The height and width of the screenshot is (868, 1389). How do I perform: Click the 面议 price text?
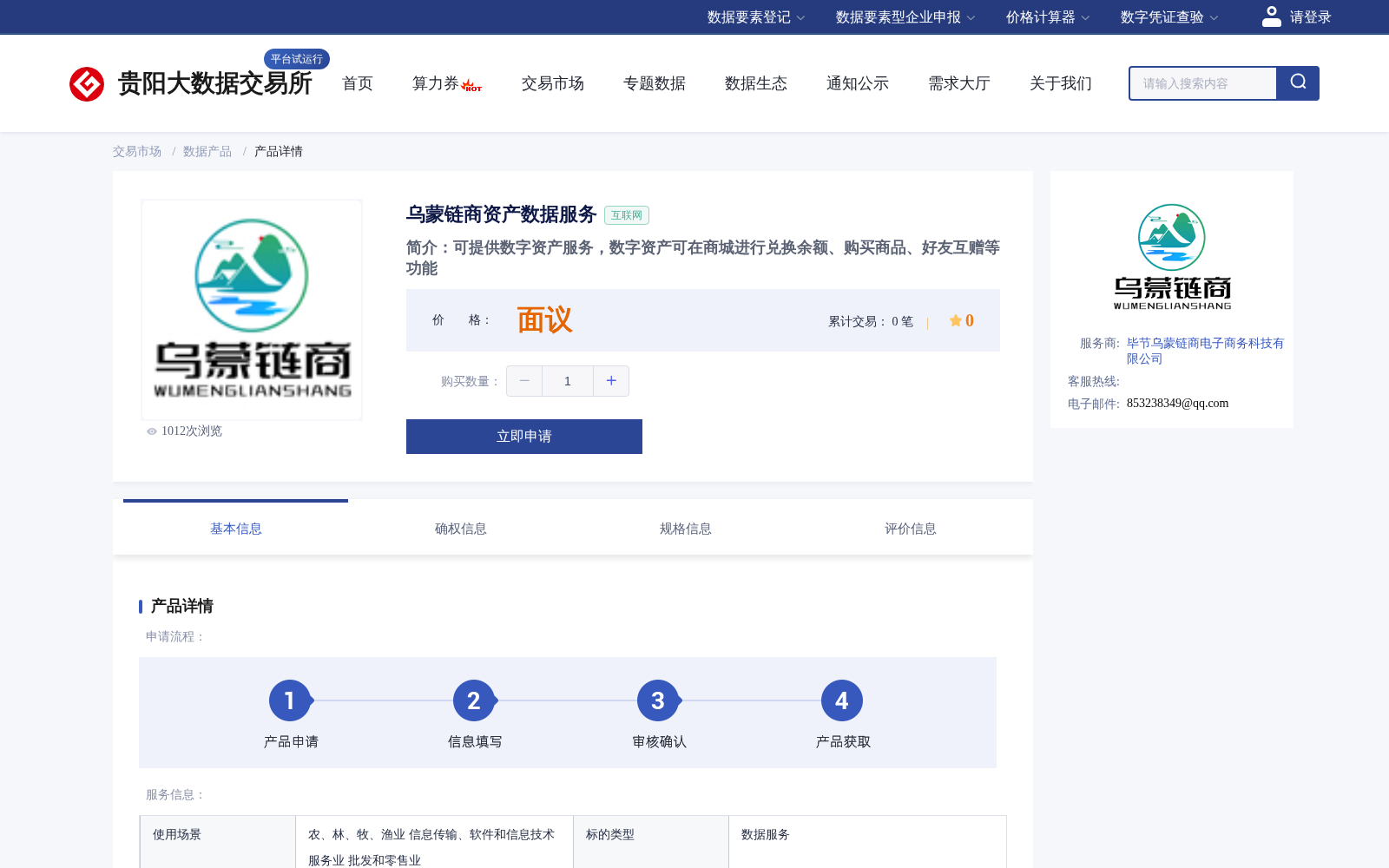pos(544,320)
